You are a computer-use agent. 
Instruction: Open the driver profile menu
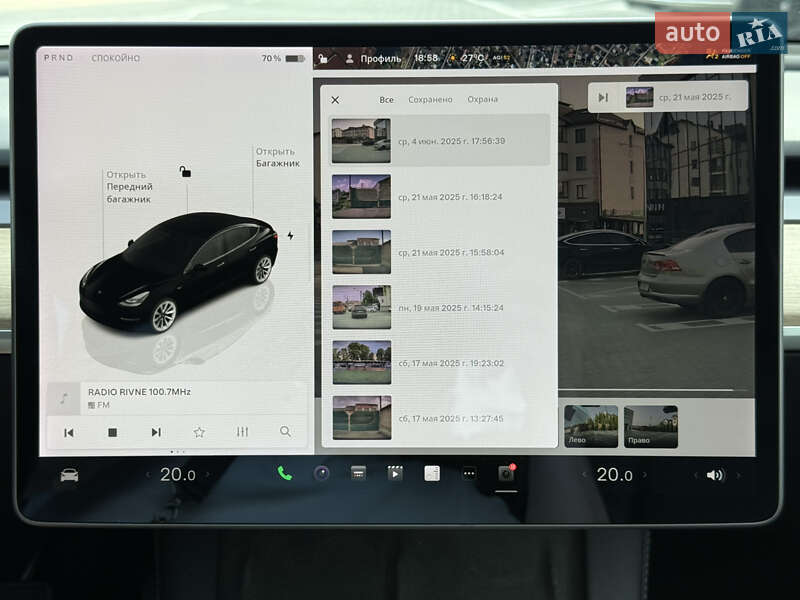click(x=372, y=59)
